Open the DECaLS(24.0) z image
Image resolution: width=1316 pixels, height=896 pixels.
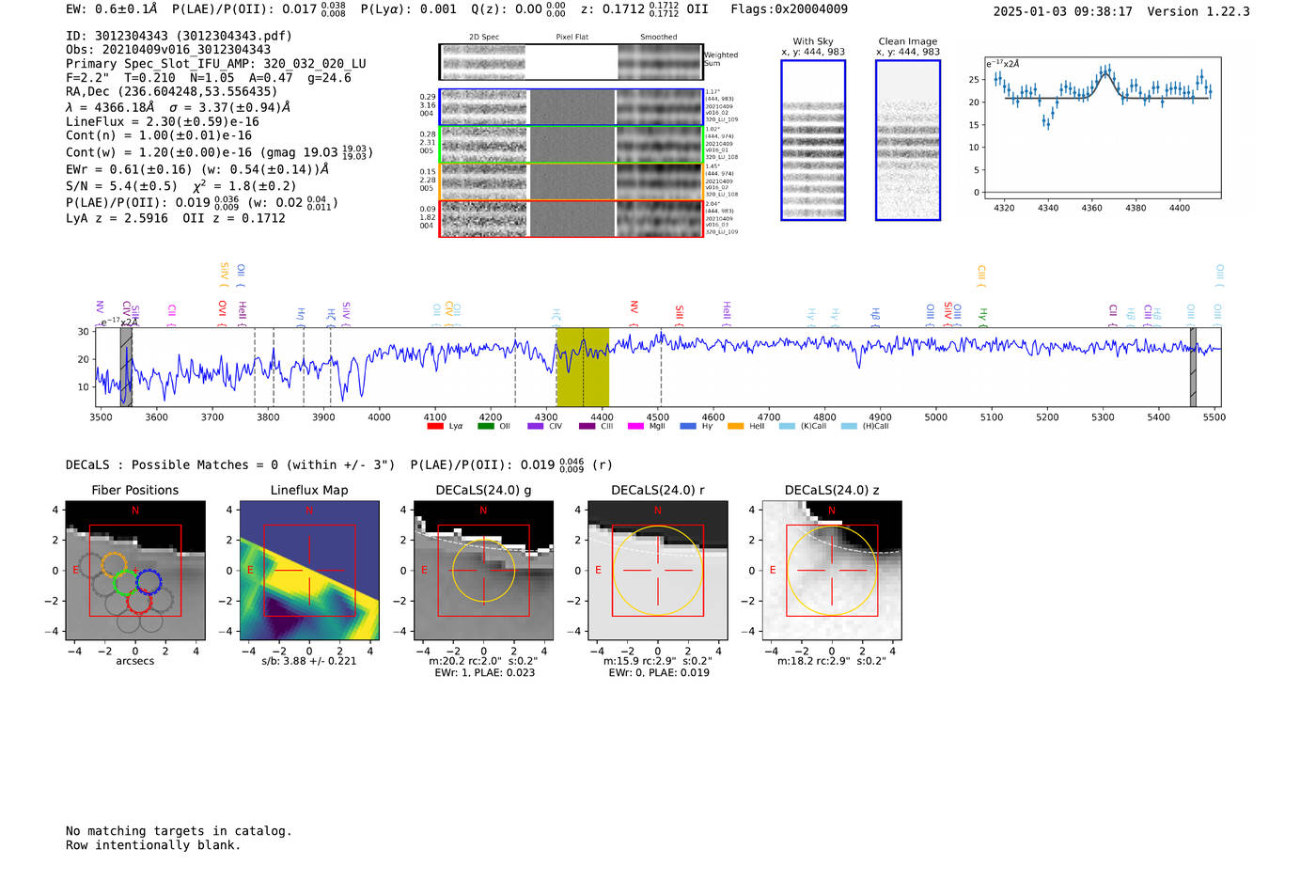[832, 571]
